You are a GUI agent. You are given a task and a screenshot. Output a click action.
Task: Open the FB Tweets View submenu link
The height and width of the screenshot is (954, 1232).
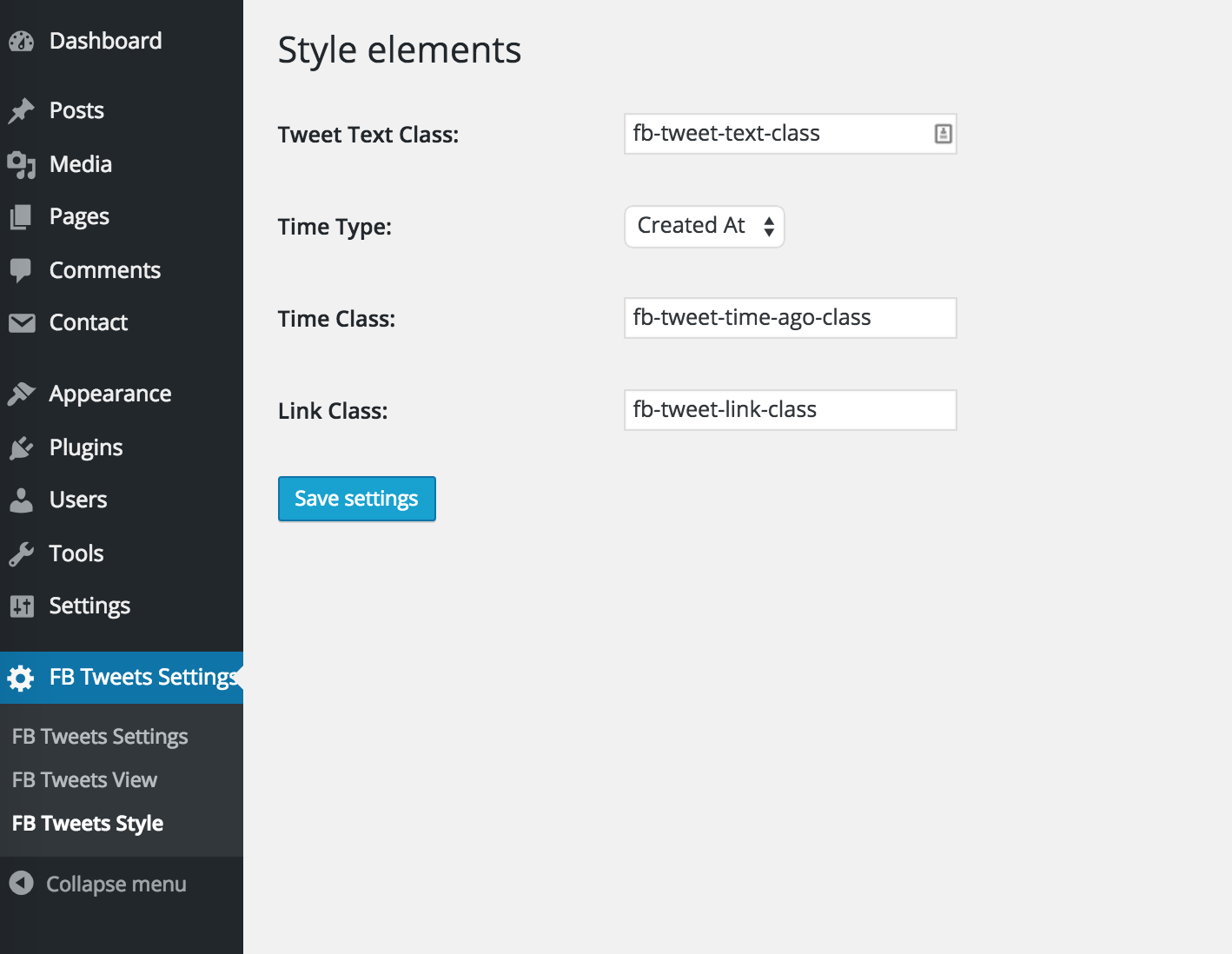(84, 780)
